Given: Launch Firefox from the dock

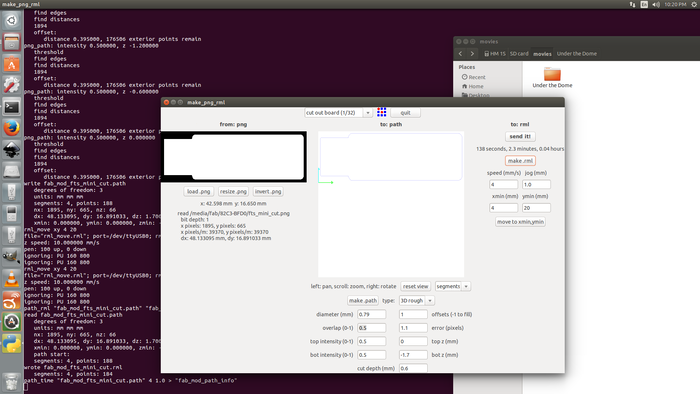Looking at the screenshot, I should click(12, 129).
